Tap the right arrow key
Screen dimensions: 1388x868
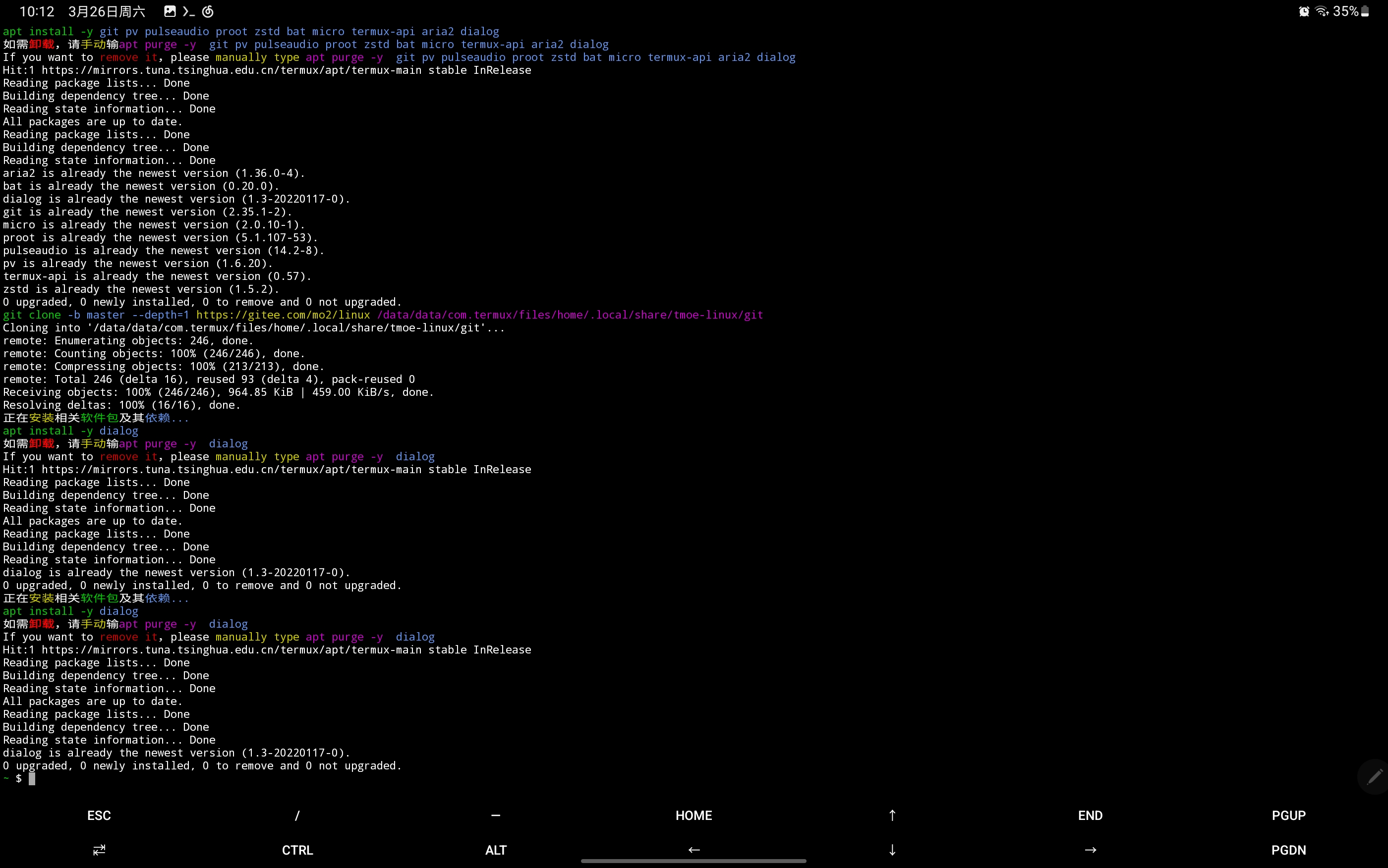coord(1090,850)
